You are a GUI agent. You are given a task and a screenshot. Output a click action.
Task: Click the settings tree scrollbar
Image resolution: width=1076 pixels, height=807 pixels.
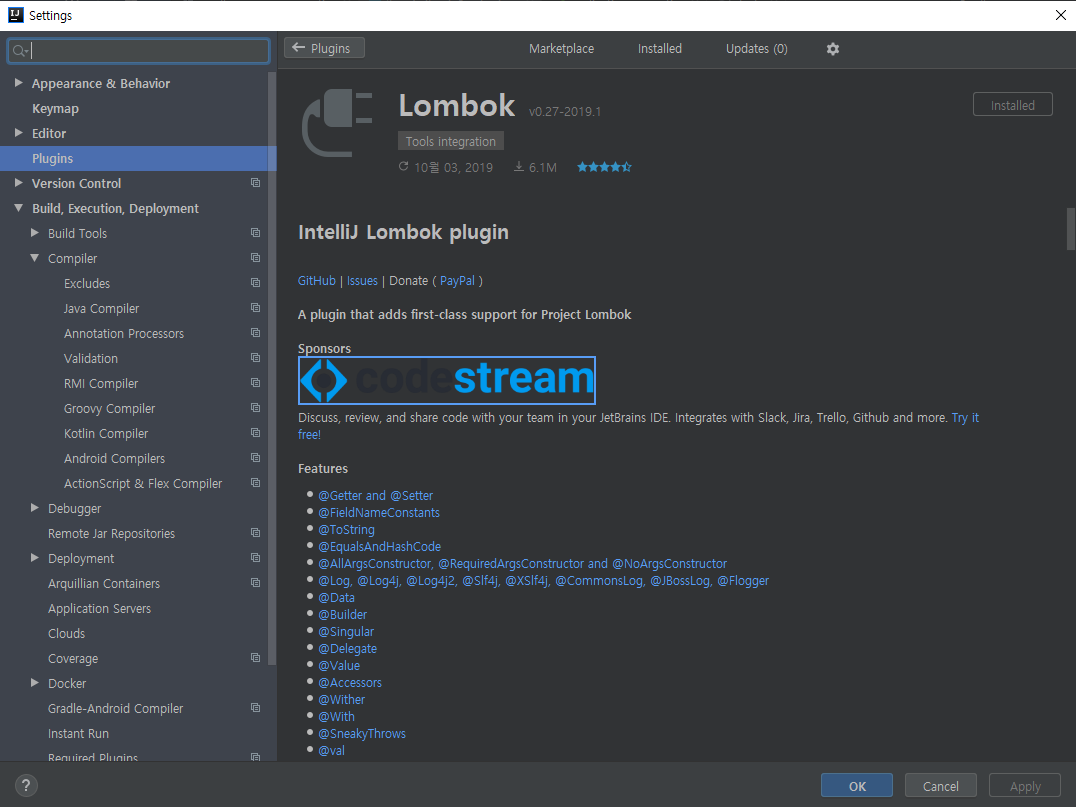click(272, 369)
